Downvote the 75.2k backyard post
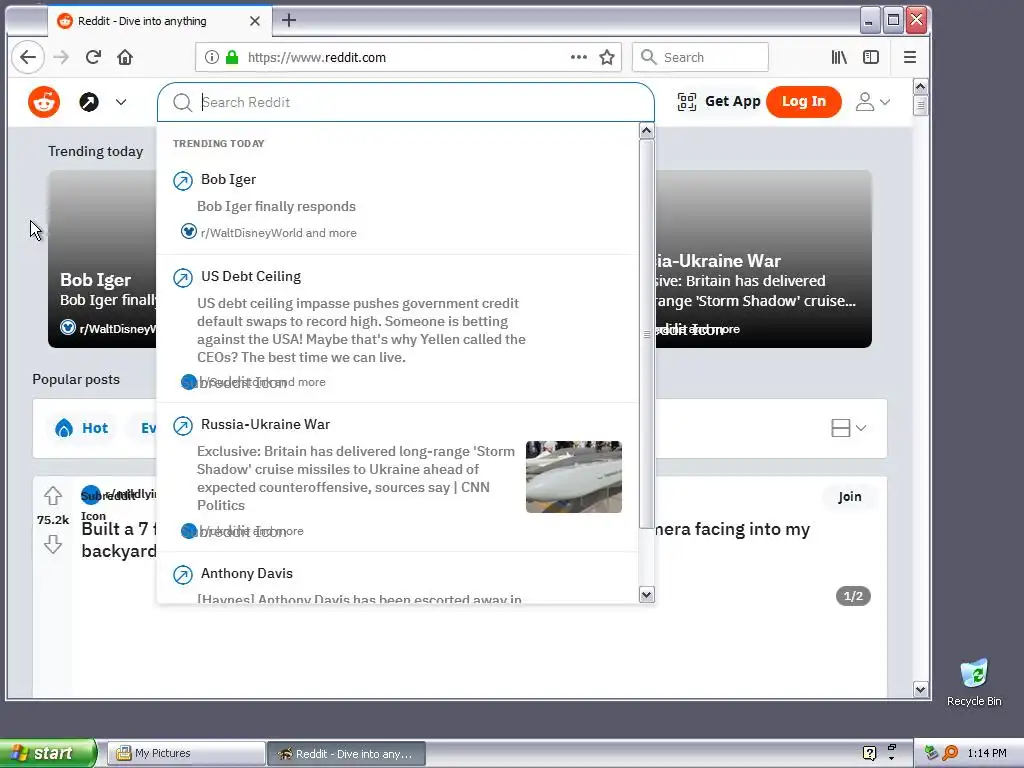Image resolution: width=1024 pixels, height=768 pixels. click(53, 544)
